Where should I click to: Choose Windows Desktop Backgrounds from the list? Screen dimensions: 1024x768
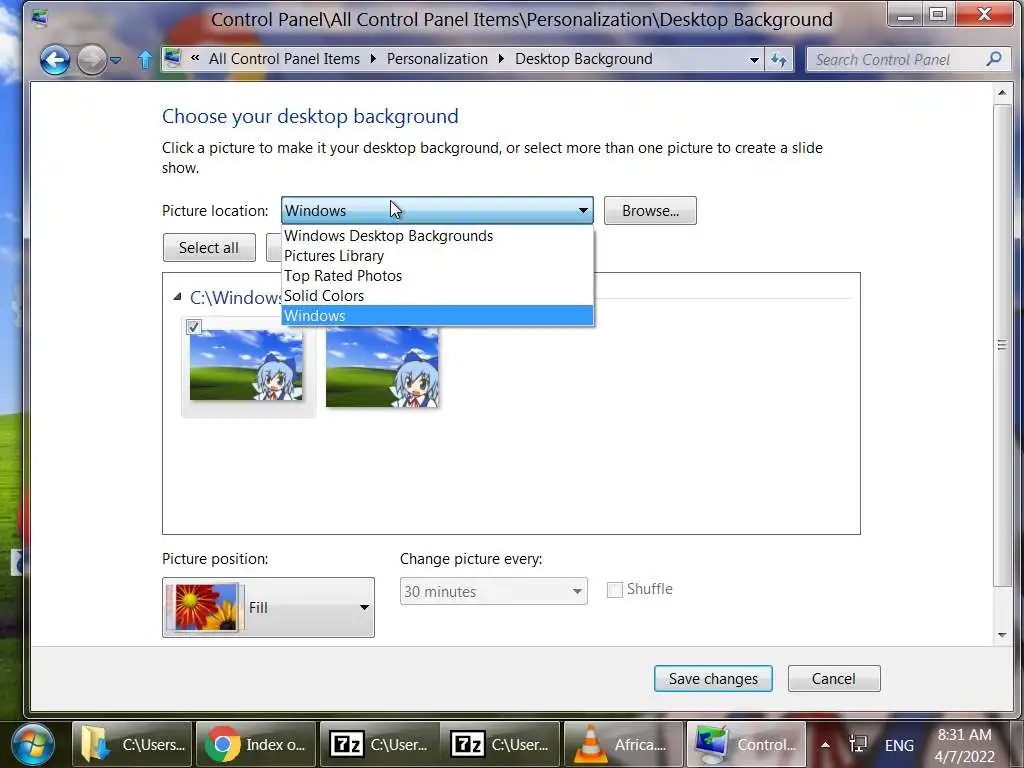tap(438, 236)
